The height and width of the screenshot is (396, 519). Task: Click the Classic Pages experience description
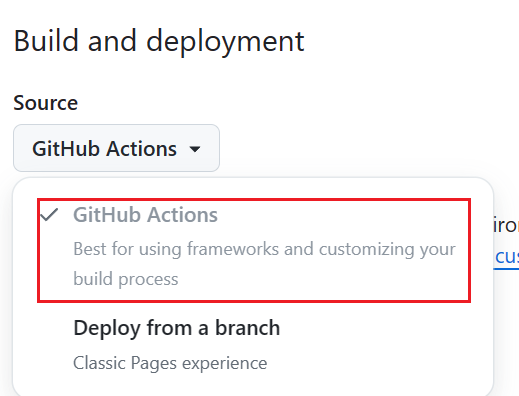(x=170, y=363)
